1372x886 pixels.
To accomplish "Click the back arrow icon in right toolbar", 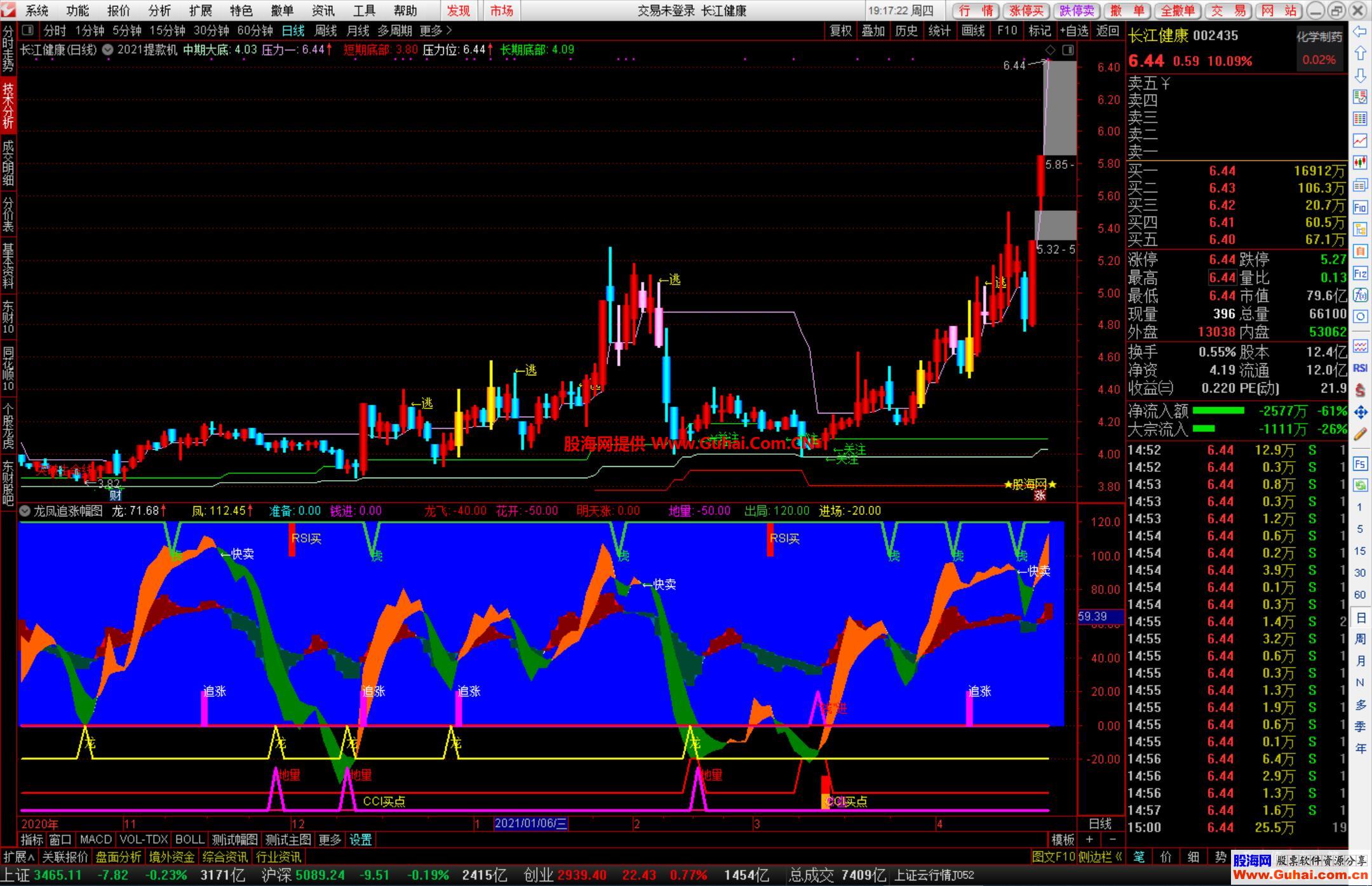I will [1360, 31].
